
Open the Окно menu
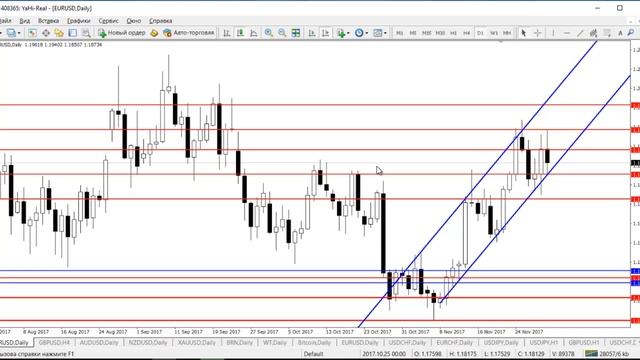click(134, 20)
